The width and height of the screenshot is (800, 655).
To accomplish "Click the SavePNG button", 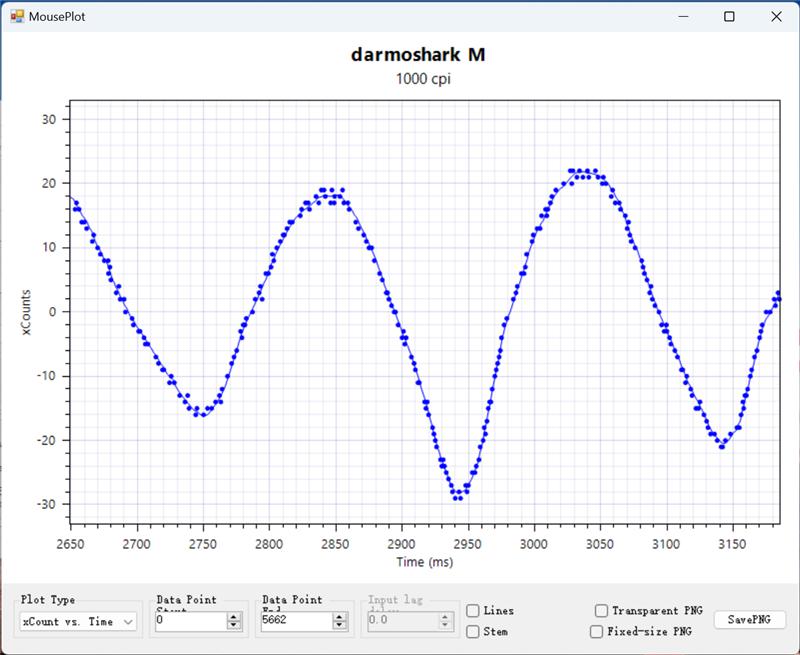I will (749, 620).
